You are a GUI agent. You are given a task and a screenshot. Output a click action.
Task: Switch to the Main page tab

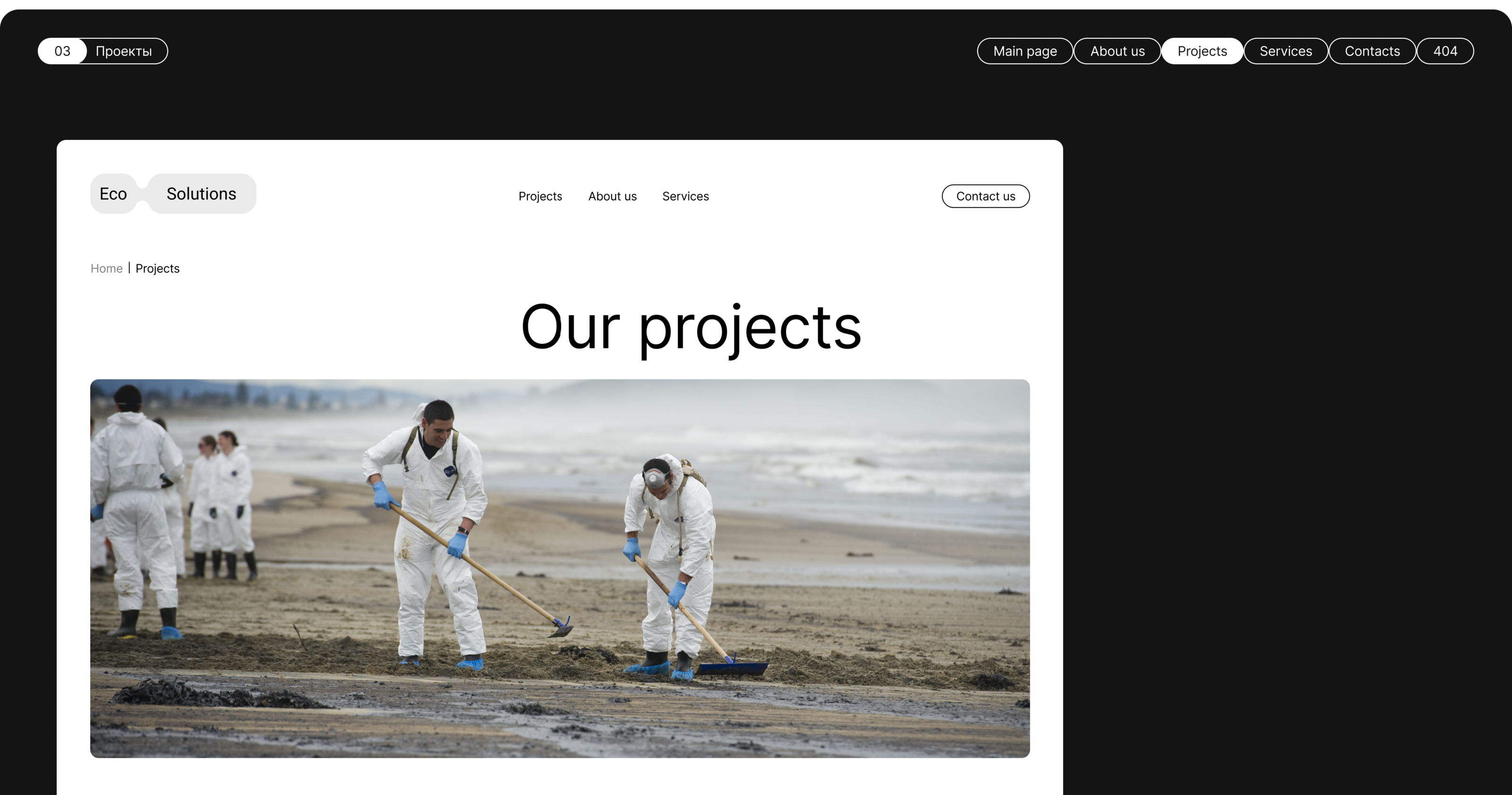pos(1025,51)
